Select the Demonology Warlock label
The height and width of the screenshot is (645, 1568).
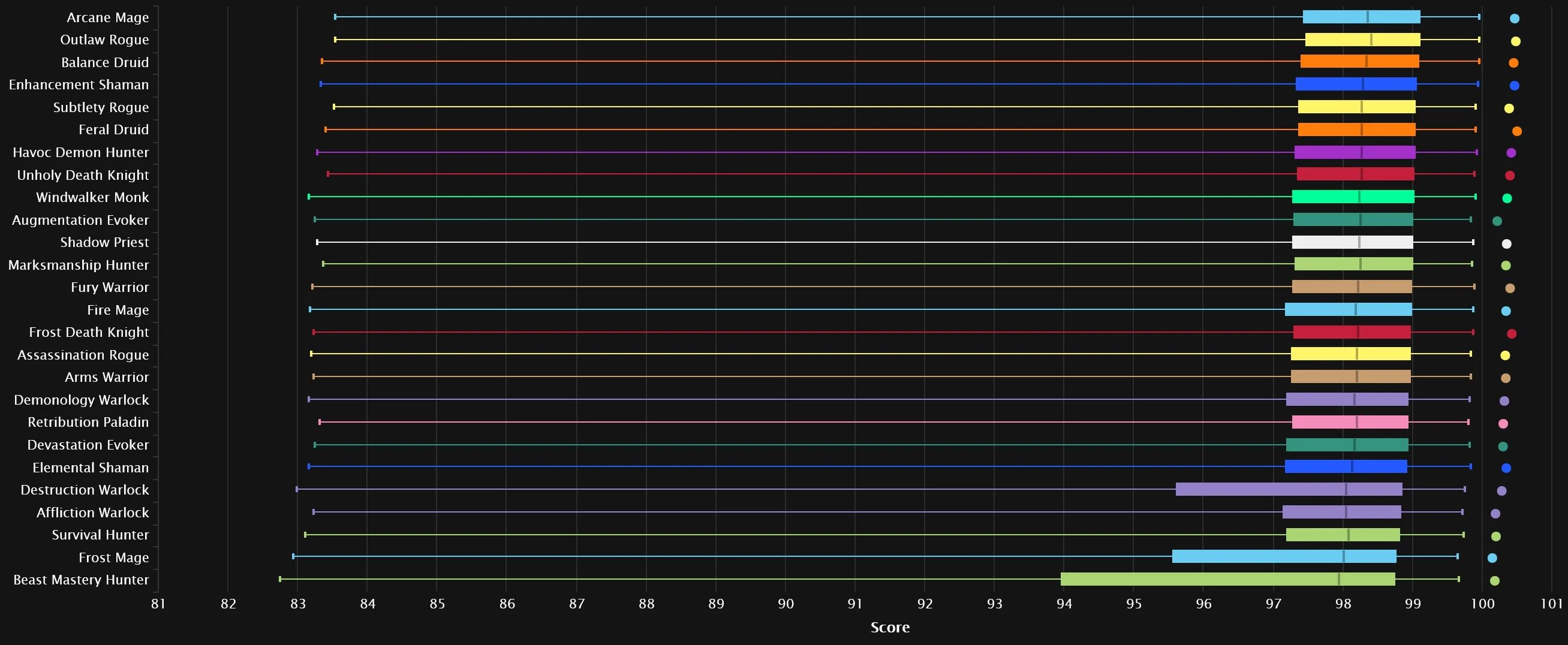pyautogui.click(x=82, y=400)
